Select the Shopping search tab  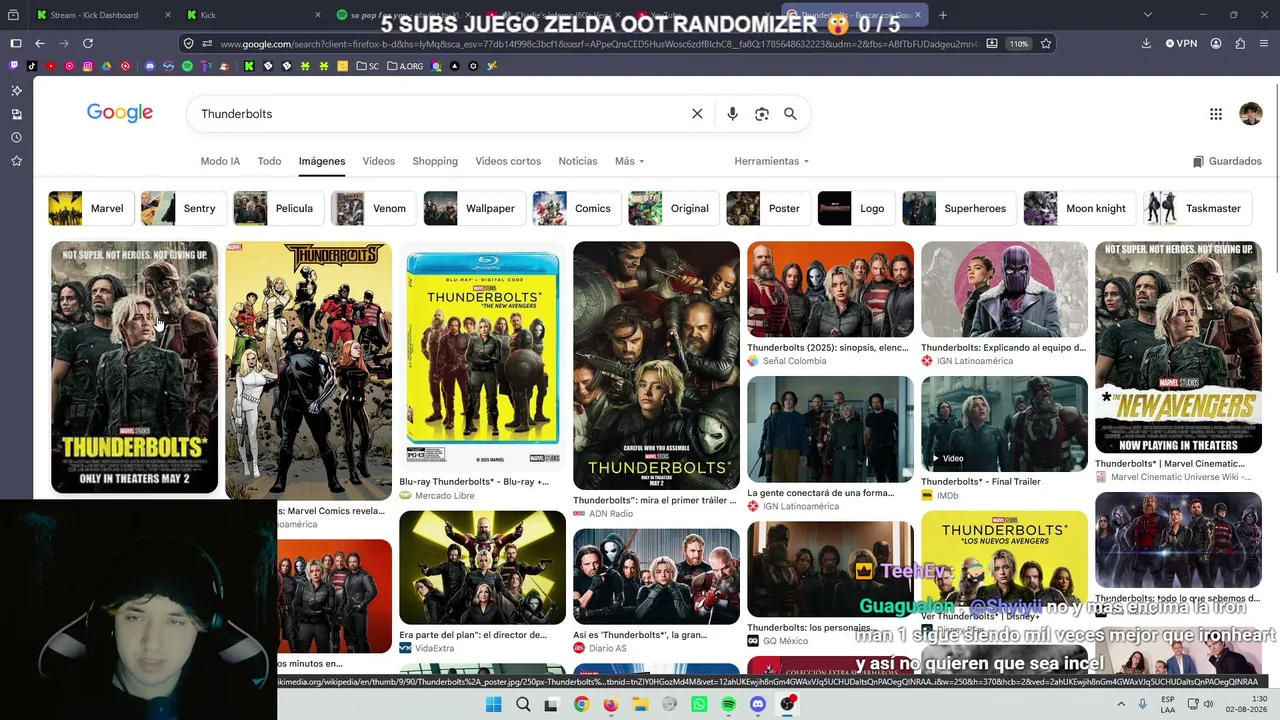point(435,161)
